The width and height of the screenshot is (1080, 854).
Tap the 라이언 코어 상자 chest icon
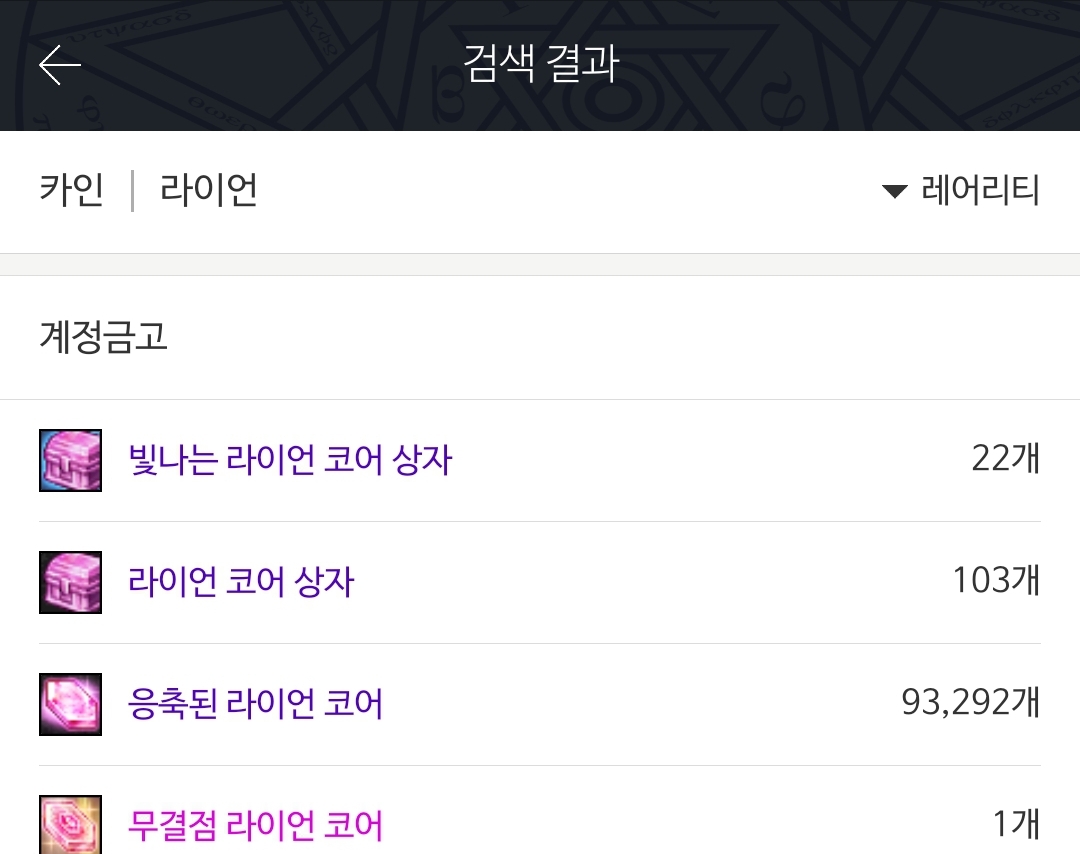(70, 582)
